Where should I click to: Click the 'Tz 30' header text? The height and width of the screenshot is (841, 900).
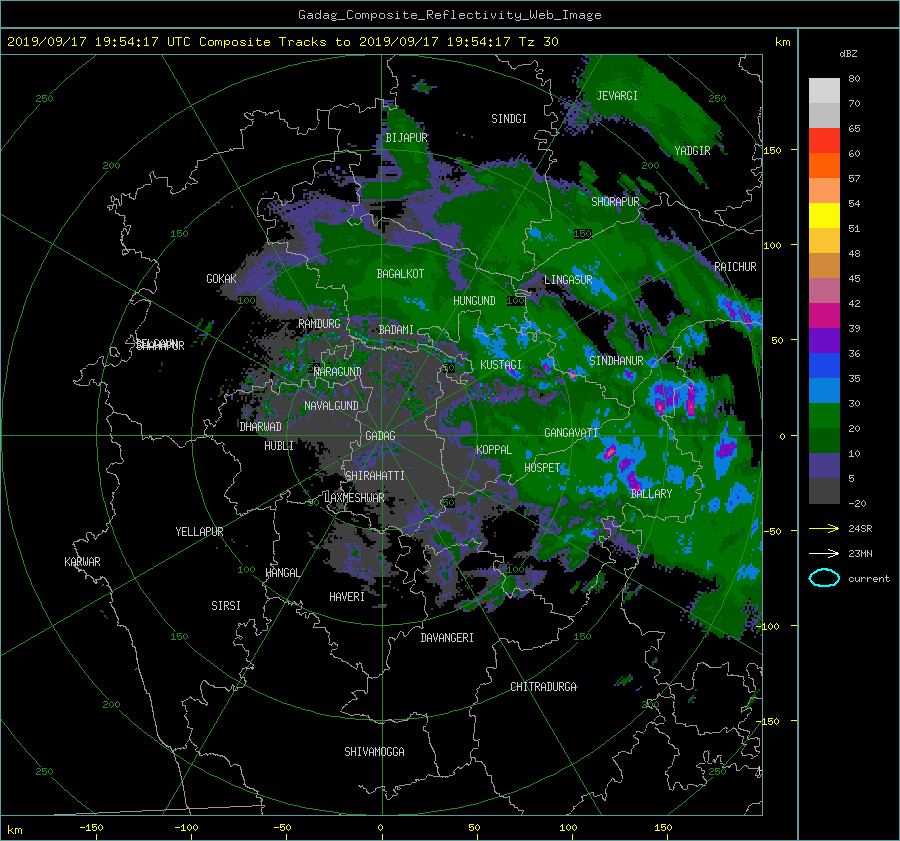tap(538, 42)
